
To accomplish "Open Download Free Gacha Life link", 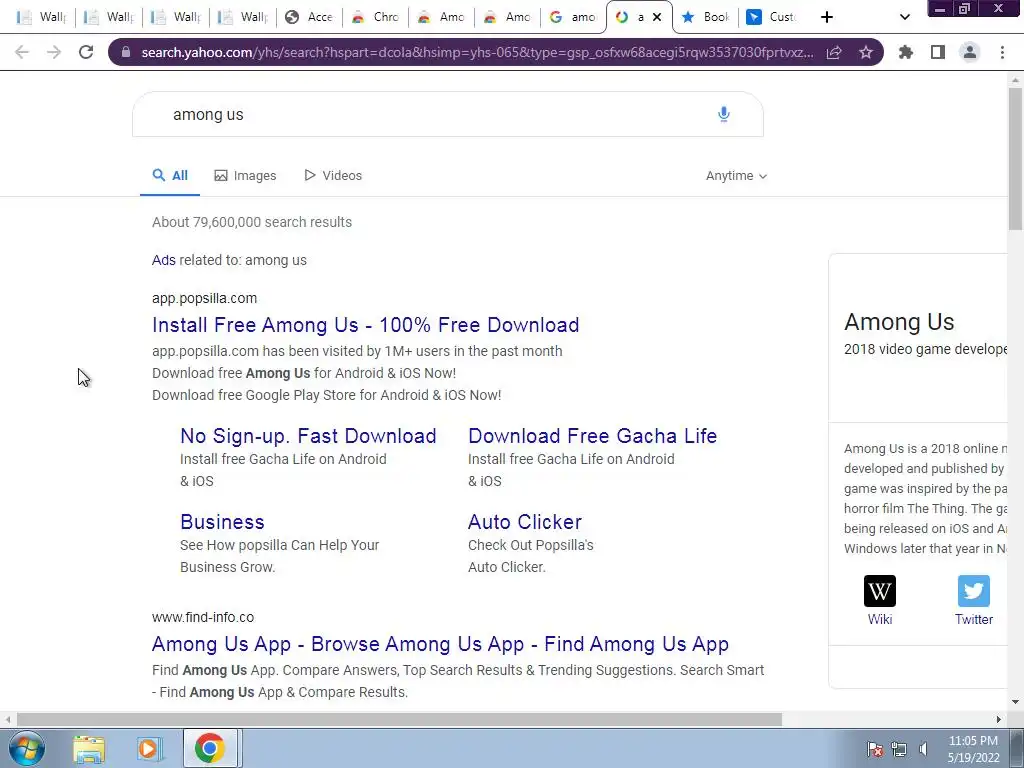I will [x=592, y=436].
